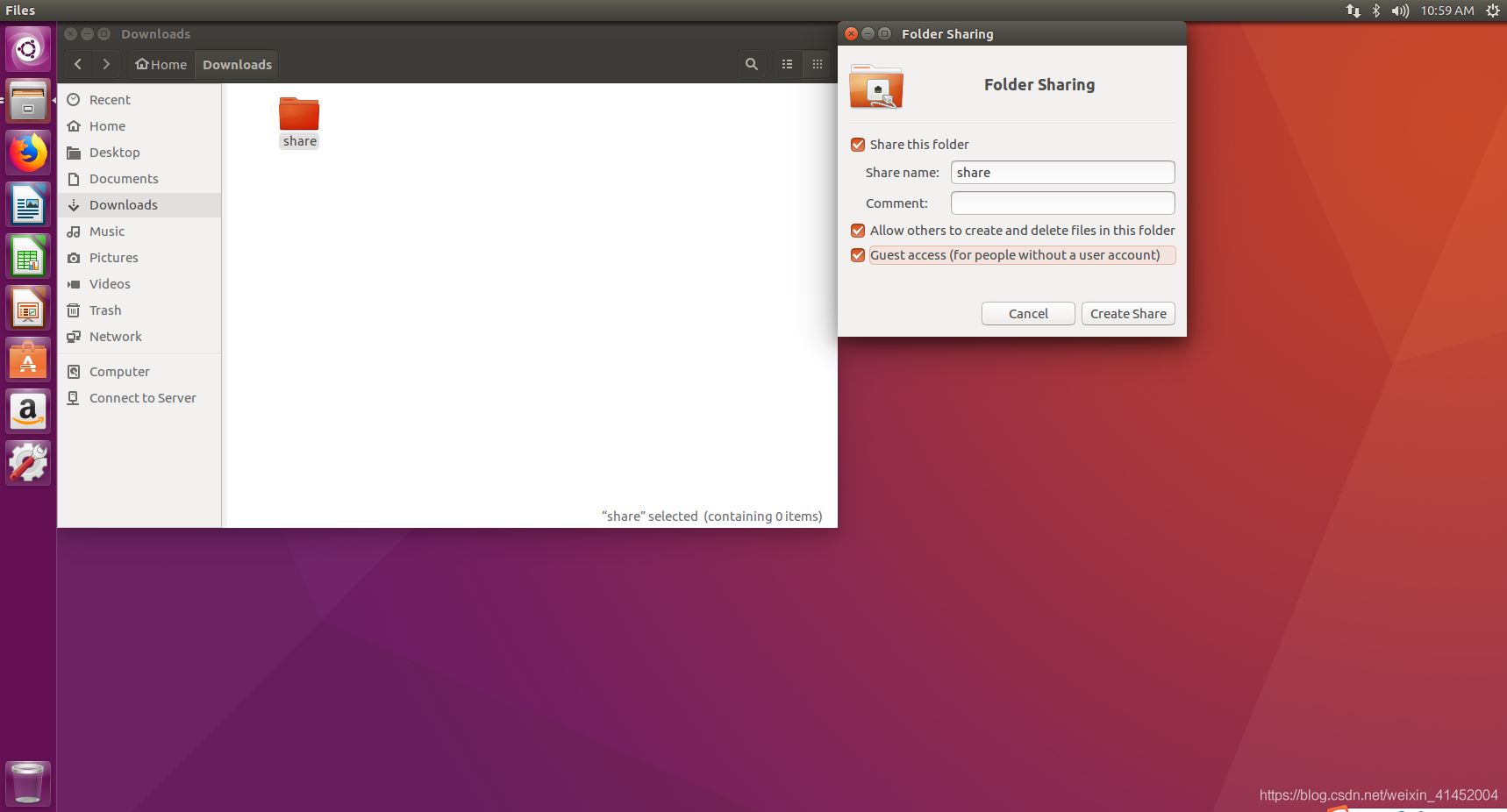Viewport: 1507px width, 812px height.
Task: Open Videos in the sidebar
Action: (139, 284)
